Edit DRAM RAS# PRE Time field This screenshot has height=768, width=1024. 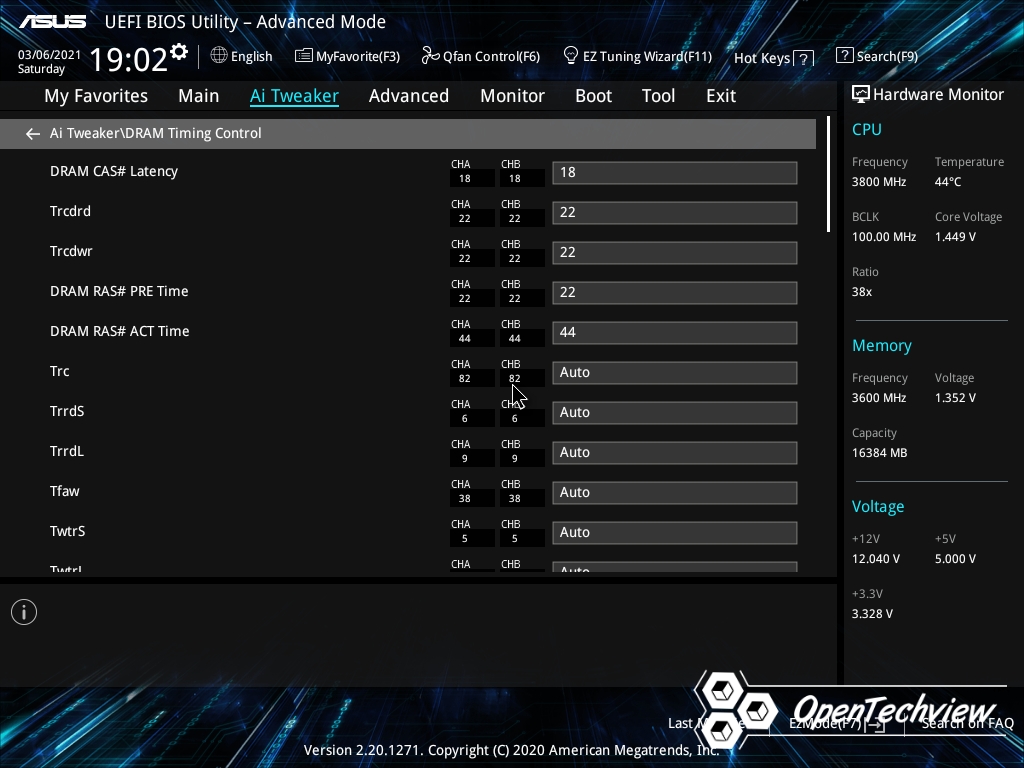tap(675, 292)
